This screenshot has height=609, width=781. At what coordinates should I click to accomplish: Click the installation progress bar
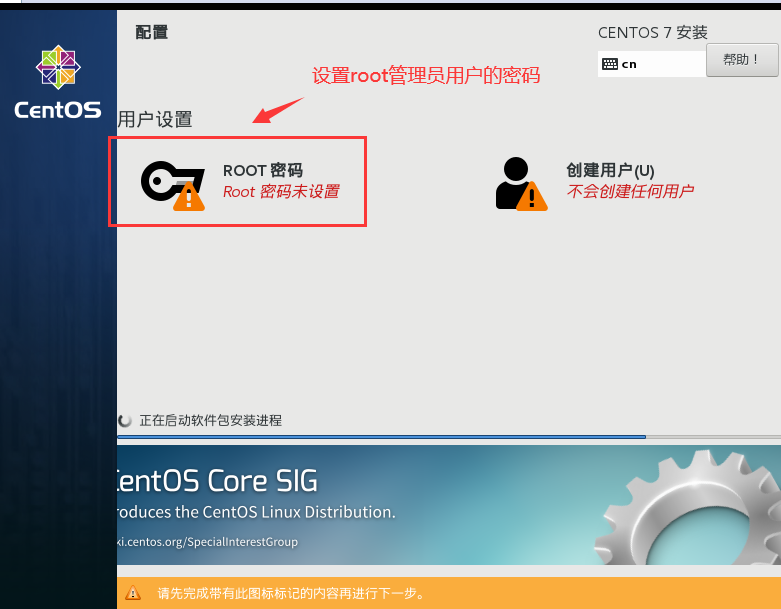pyautogui.click(x=449, y=437)
